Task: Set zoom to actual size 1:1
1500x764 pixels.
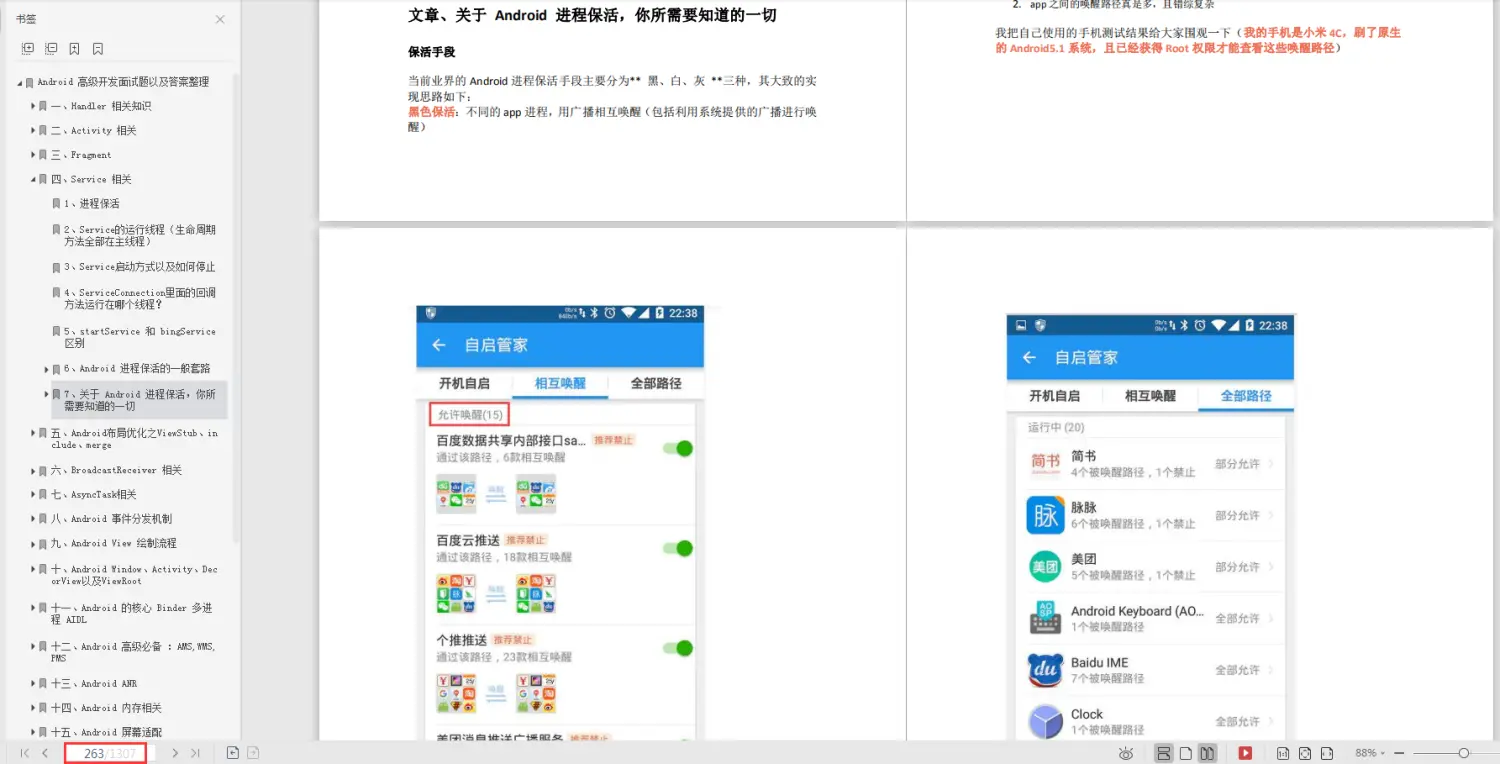Action: point(1283,753)
